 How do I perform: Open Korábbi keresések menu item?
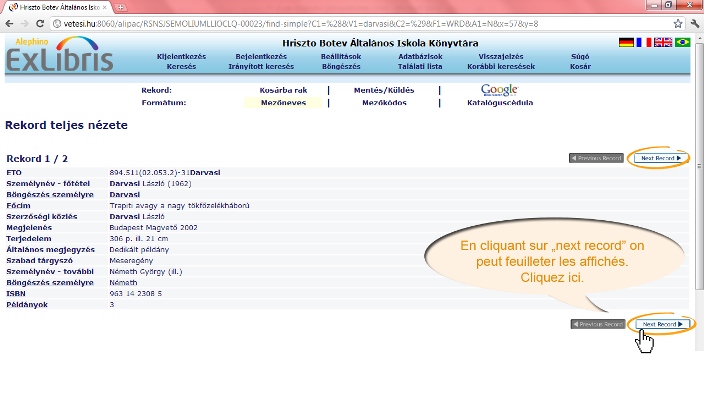pyautogui.click(x=501, y=66)
